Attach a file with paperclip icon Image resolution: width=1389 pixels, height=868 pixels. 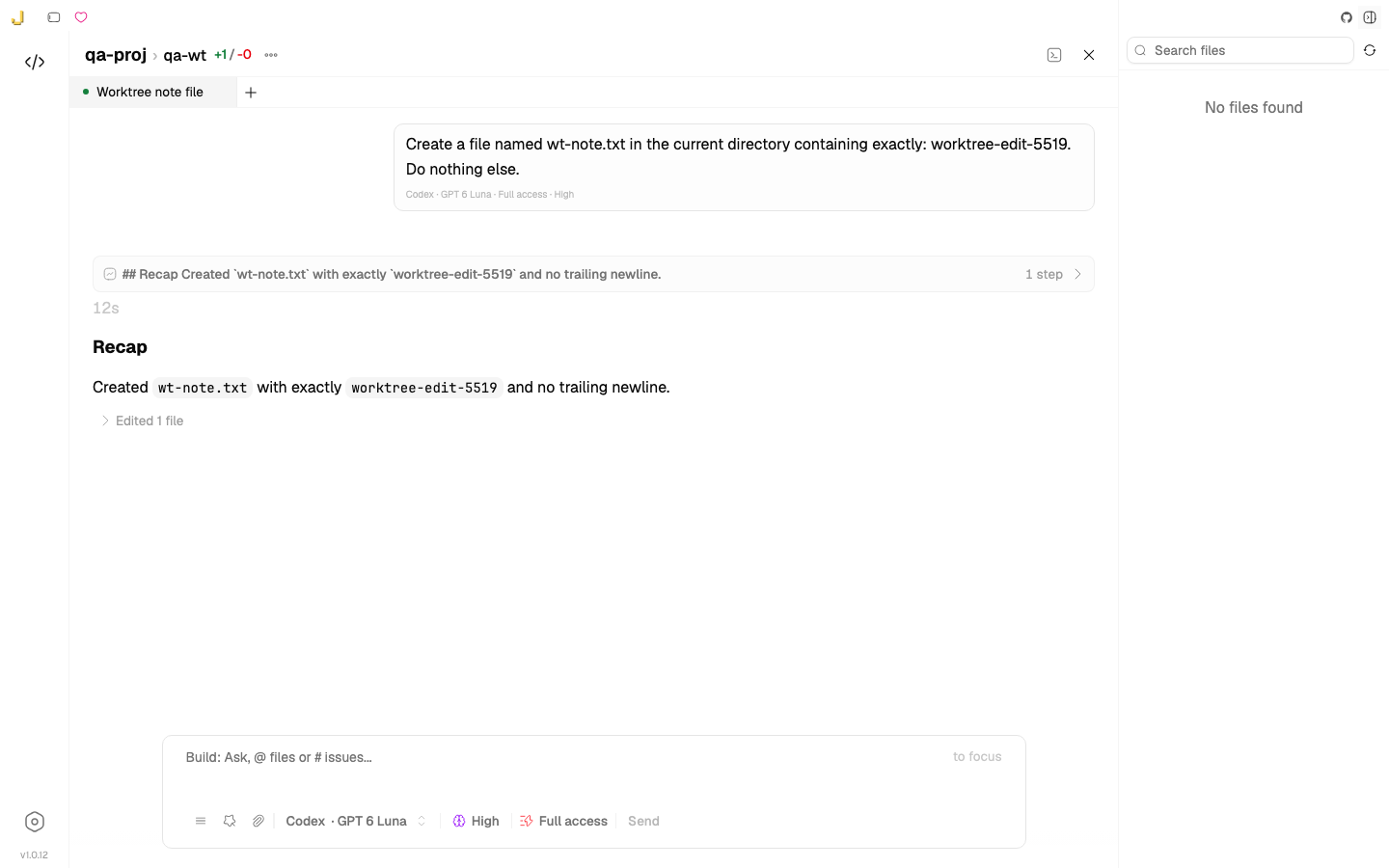click(259, 821)
